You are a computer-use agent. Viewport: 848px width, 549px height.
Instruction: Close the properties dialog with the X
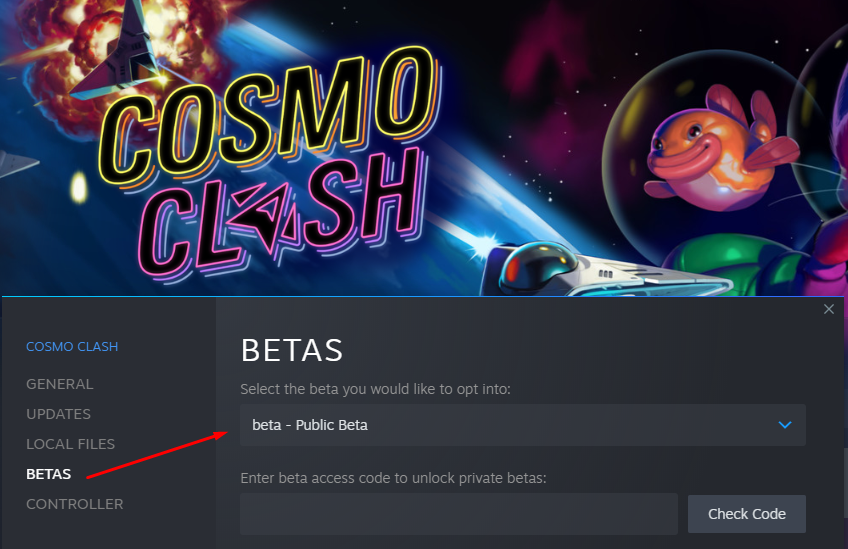[828, 310]
